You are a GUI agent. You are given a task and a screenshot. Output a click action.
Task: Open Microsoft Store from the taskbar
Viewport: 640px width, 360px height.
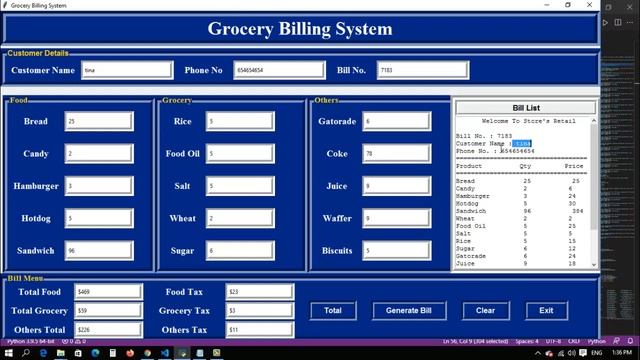click(x=78, y=353)
